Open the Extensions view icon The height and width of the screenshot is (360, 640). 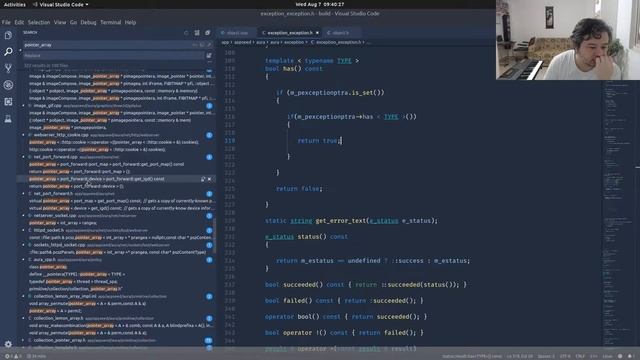point(8,102)
